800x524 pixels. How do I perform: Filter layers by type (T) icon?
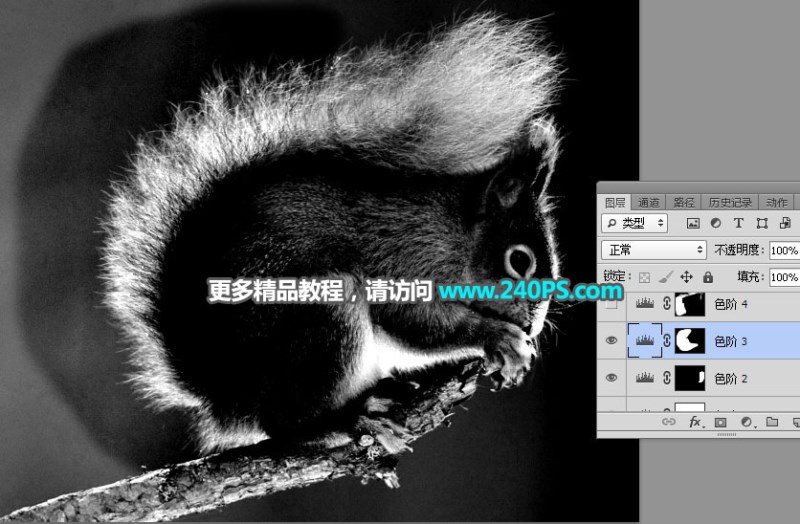click(x=738, y=223)
